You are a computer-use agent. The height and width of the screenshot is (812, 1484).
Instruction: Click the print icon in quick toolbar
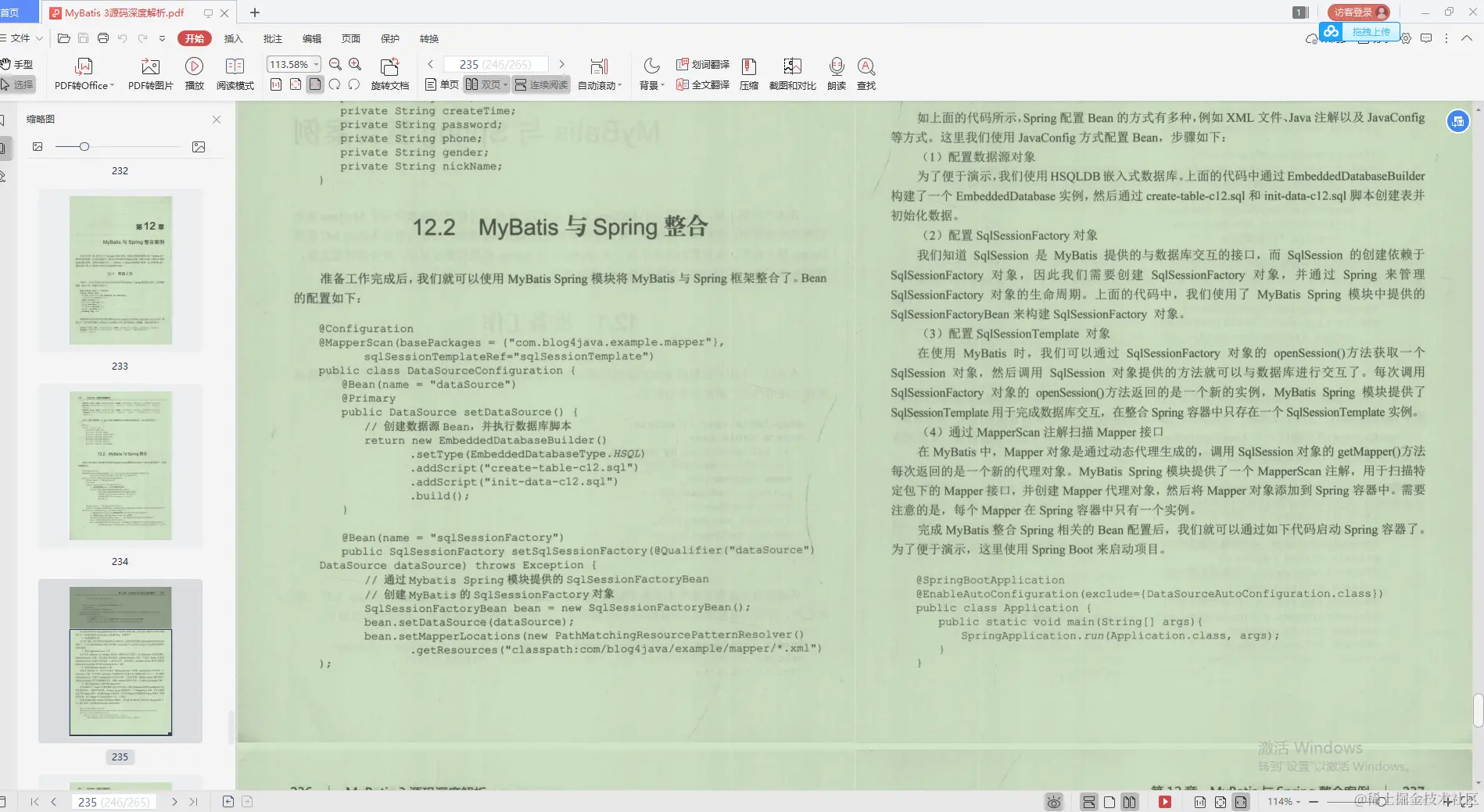103,38
